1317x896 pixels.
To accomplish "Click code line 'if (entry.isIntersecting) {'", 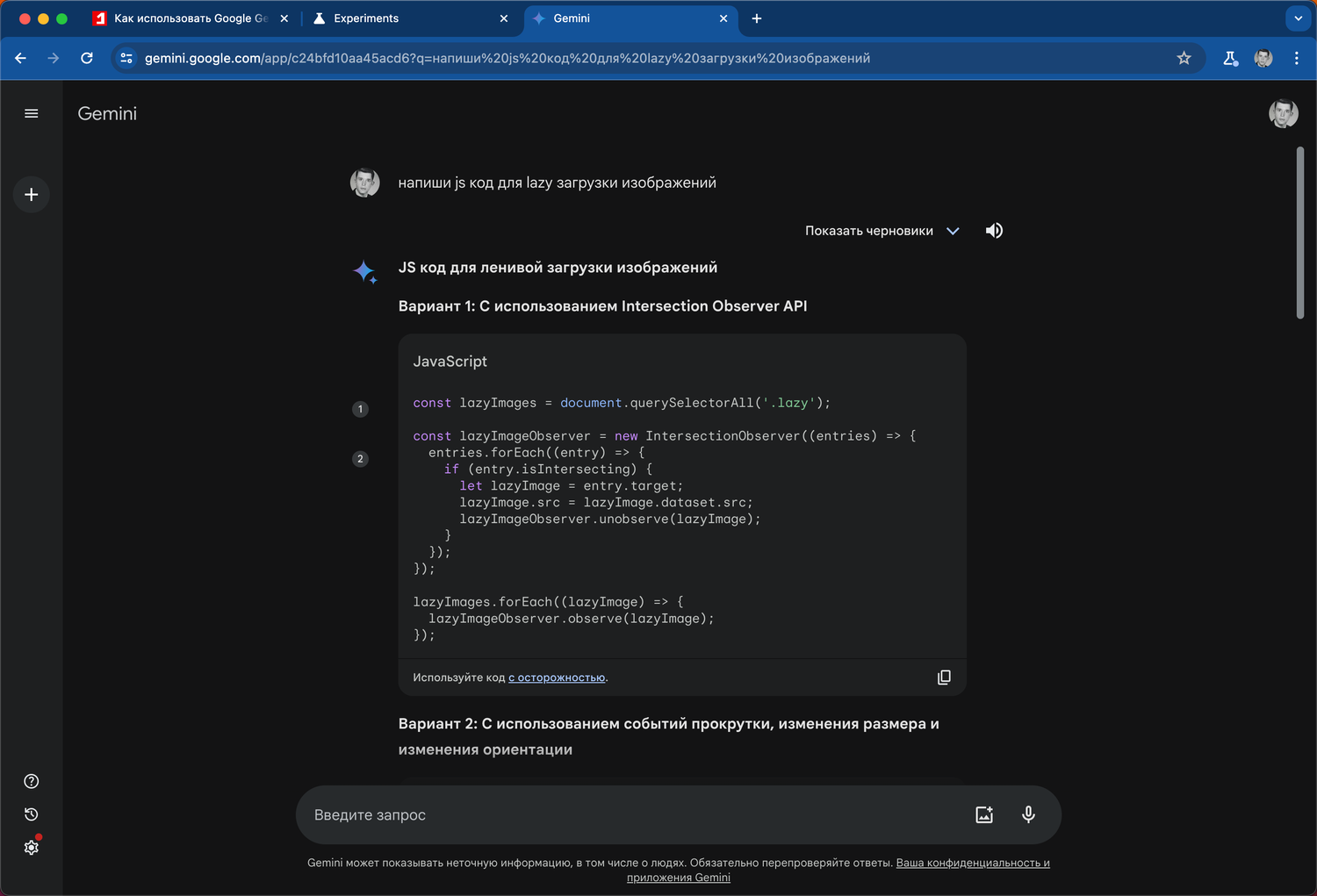I will pos(548,470).
